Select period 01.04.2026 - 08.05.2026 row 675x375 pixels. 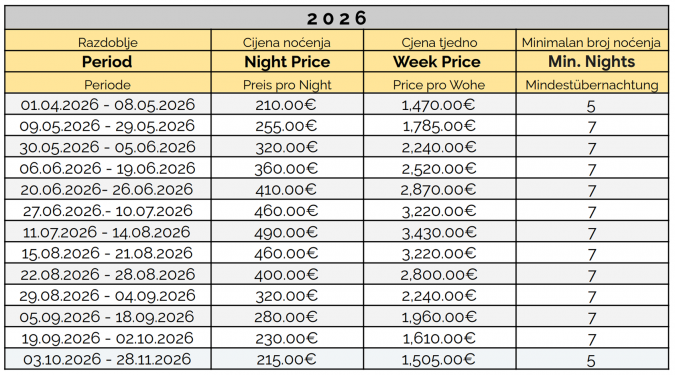[x=337, y=105]
